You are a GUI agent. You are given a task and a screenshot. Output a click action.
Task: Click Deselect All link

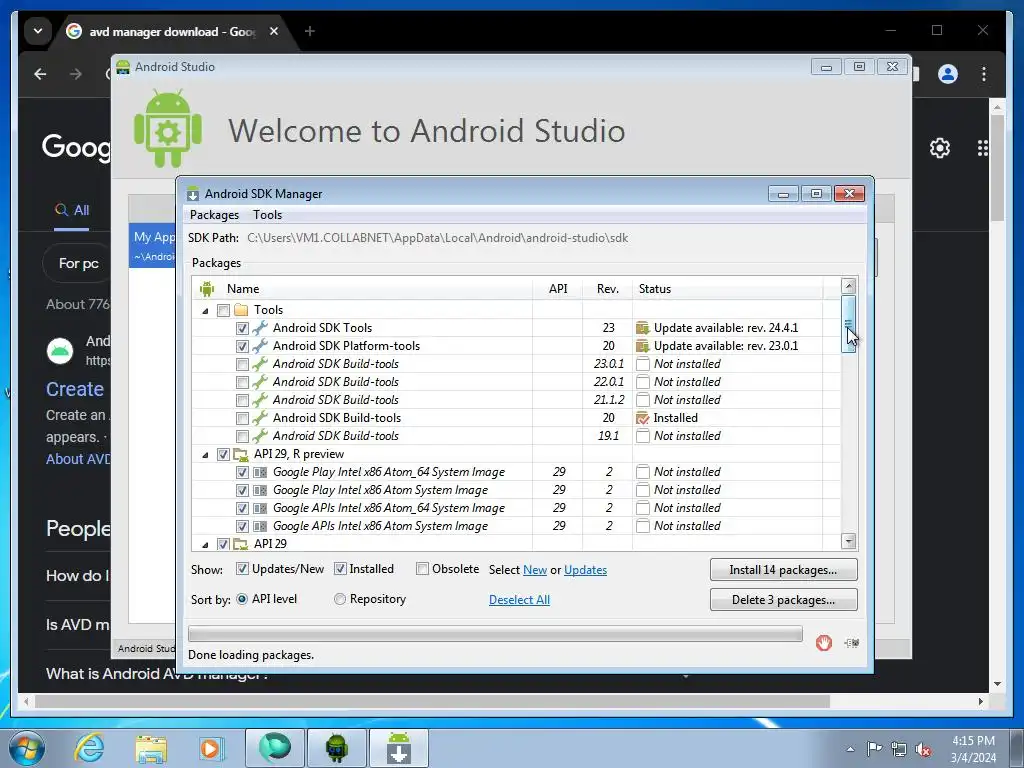pos(519,600)
